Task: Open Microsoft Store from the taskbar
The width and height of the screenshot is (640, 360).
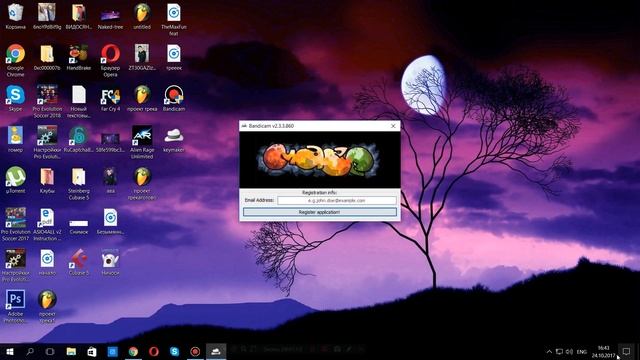Action: 92,351
